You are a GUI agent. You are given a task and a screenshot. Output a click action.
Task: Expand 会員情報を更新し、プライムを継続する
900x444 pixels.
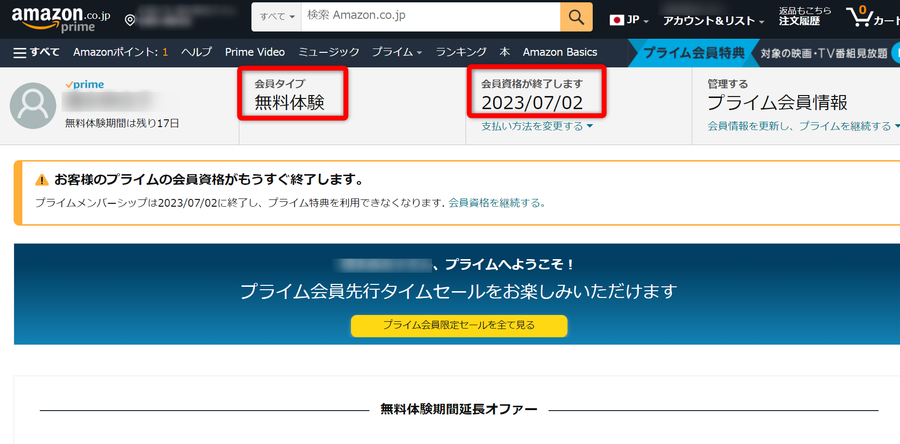(x=803, y=126)
